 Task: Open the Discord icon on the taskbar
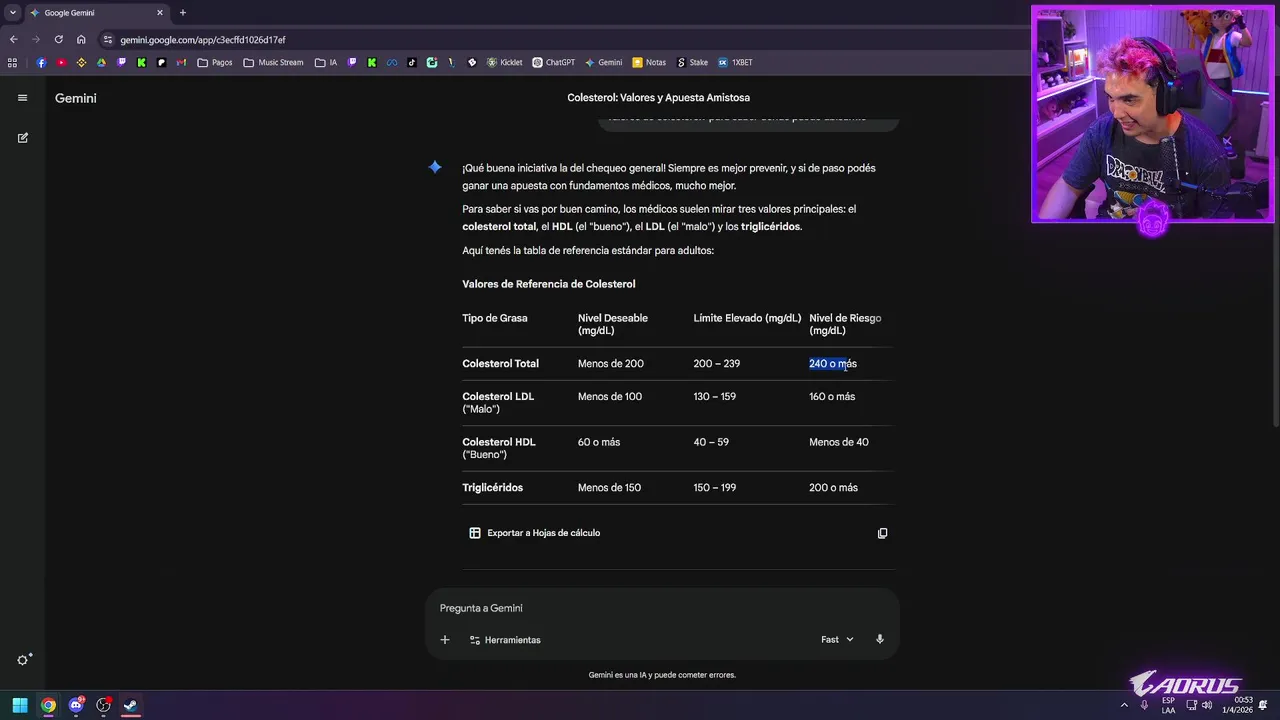click(76, 705)
